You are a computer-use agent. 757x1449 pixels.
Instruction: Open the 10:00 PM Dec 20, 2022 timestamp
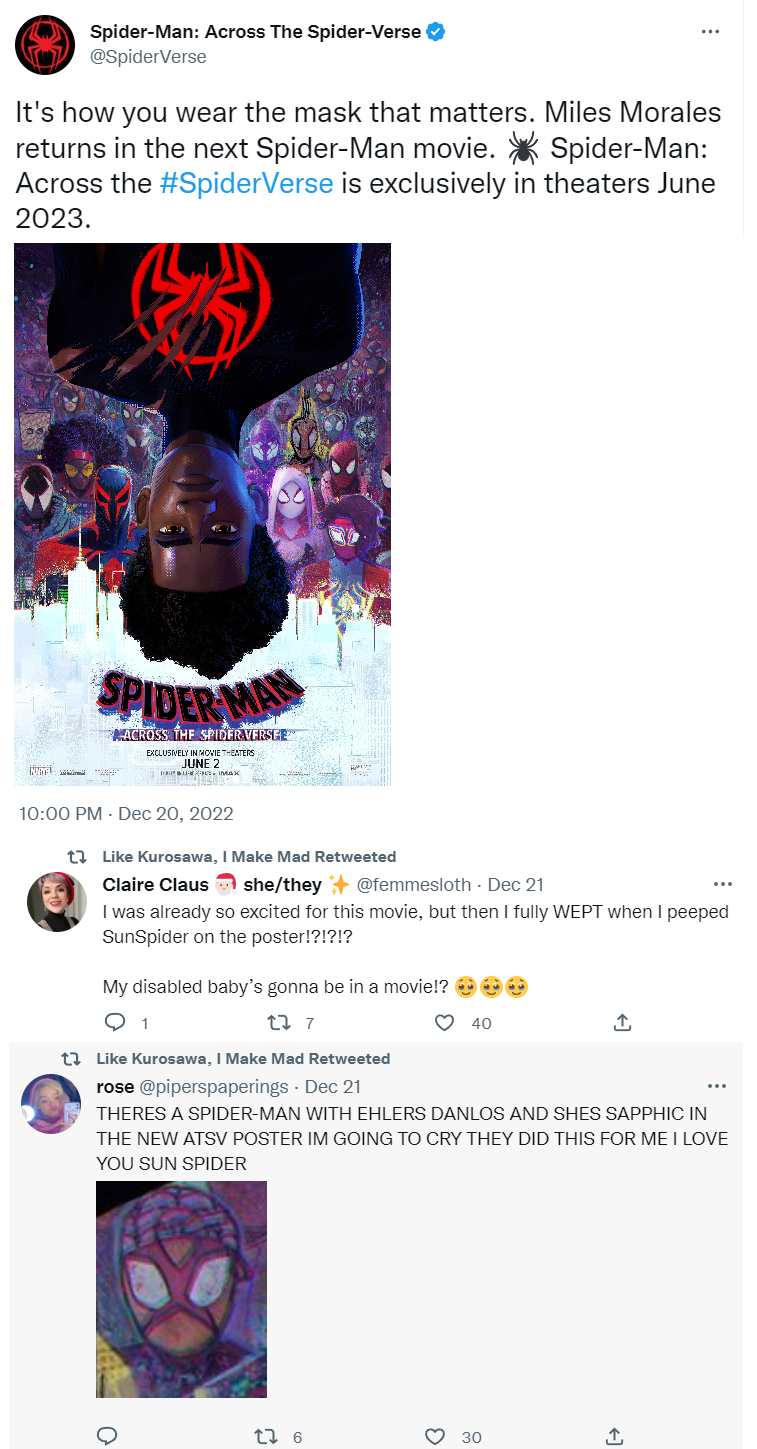(x=126, y=814)
